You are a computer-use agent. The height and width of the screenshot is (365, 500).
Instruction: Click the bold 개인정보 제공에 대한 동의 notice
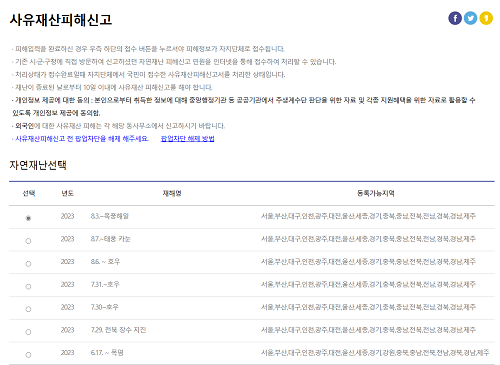[x=244, y=106]
